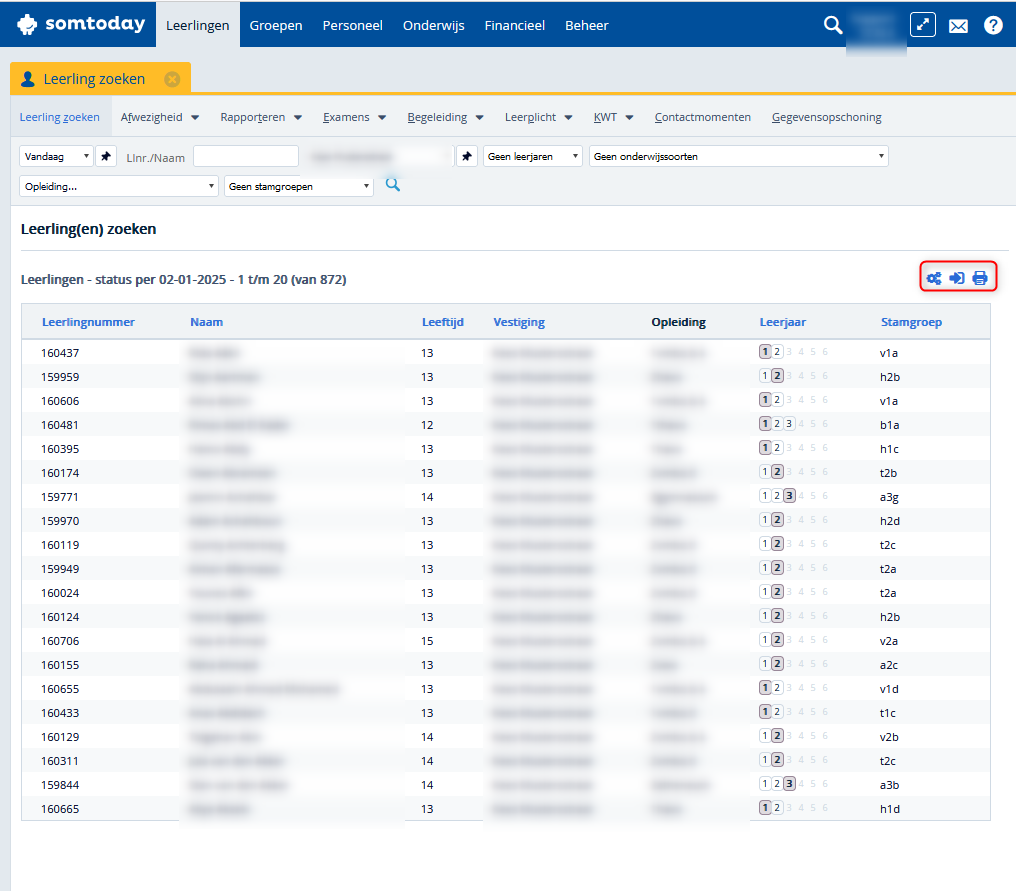Switch to the Financieel main tab
Viewport: 1016px width, 891px height.
(x=514, y=25)
